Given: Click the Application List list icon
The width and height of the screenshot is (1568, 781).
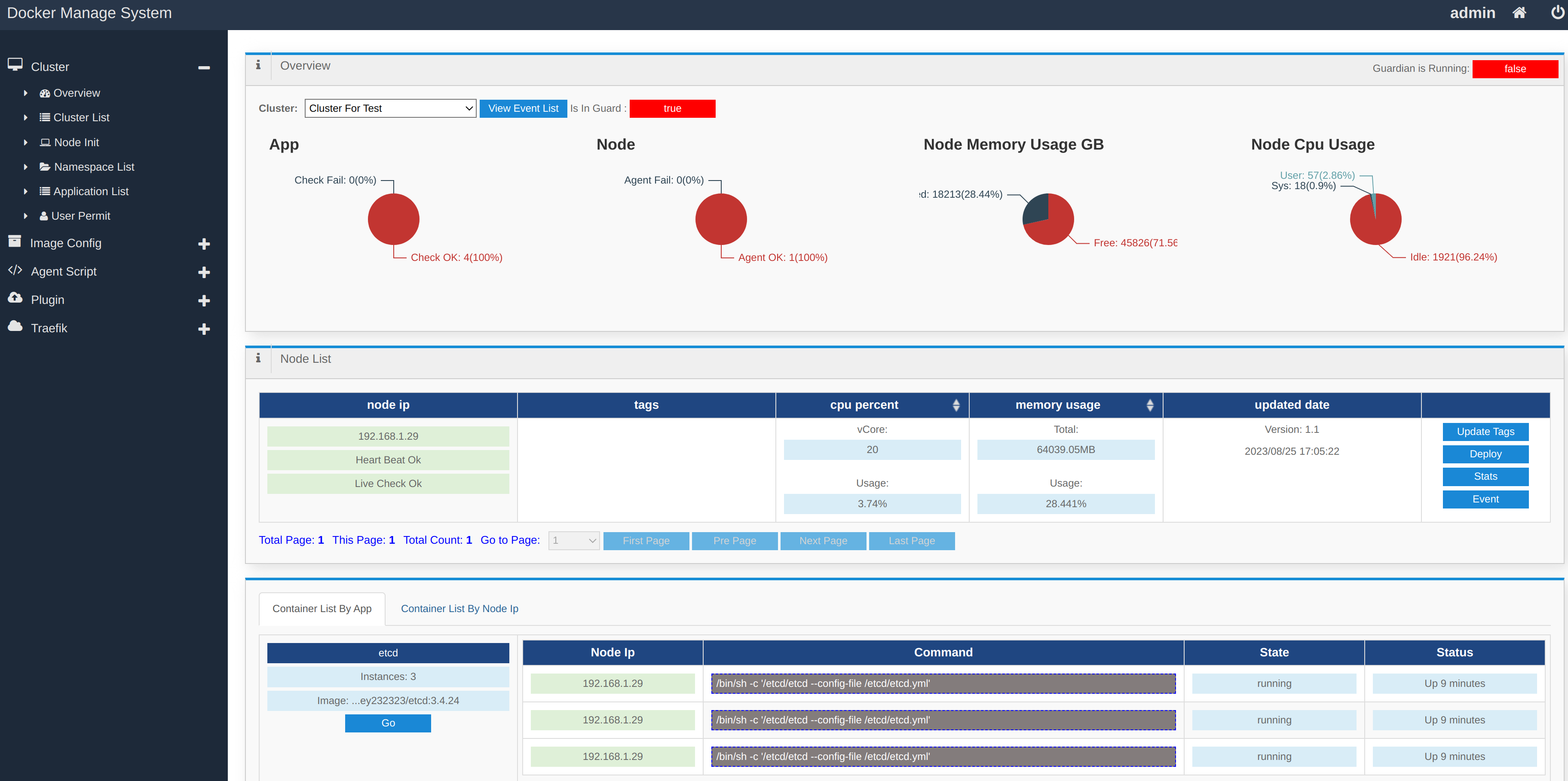Looking at the screenshot, I should click(x=44, y=191).
